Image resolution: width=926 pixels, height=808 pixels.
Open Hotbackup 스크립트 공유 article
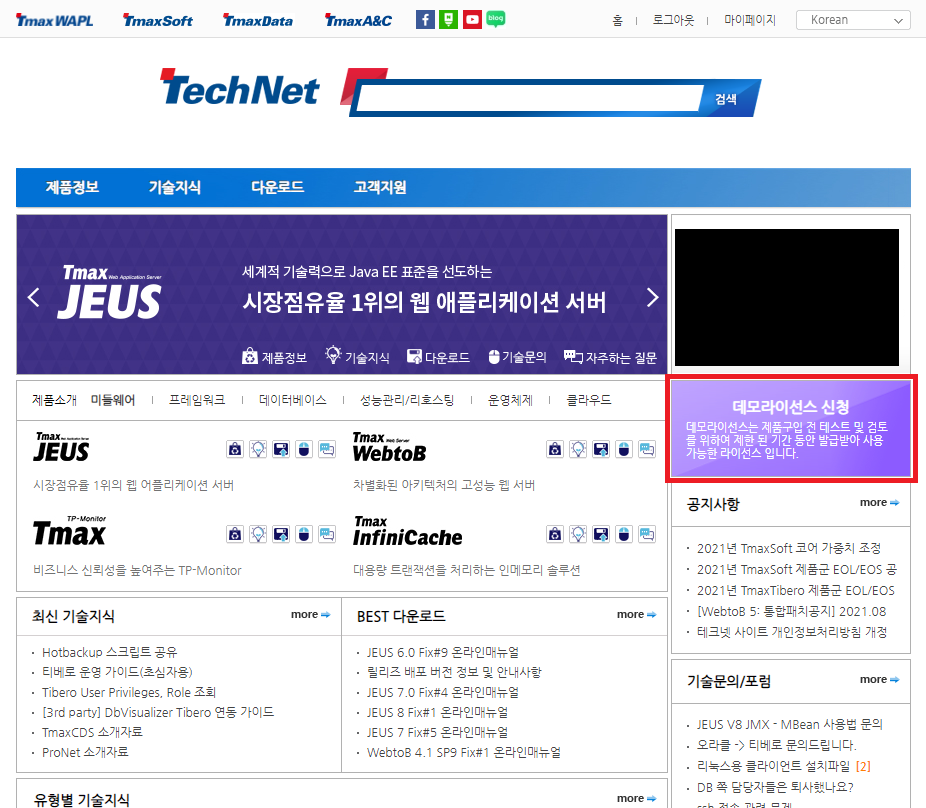(110, 653)
